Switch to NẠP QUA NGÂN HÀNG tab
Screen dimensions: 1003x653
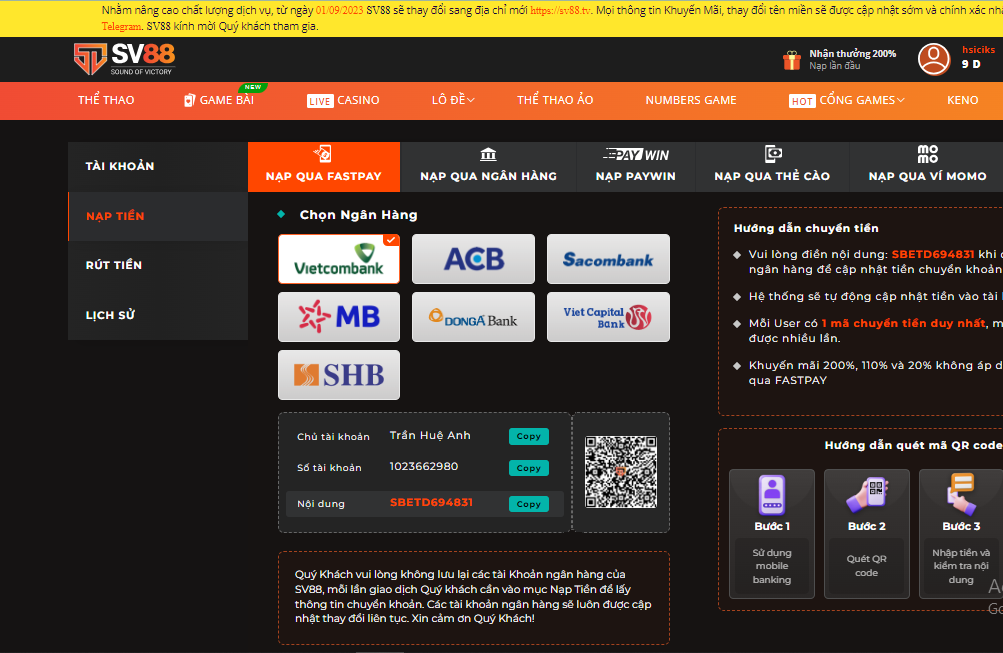pos(488,167)
